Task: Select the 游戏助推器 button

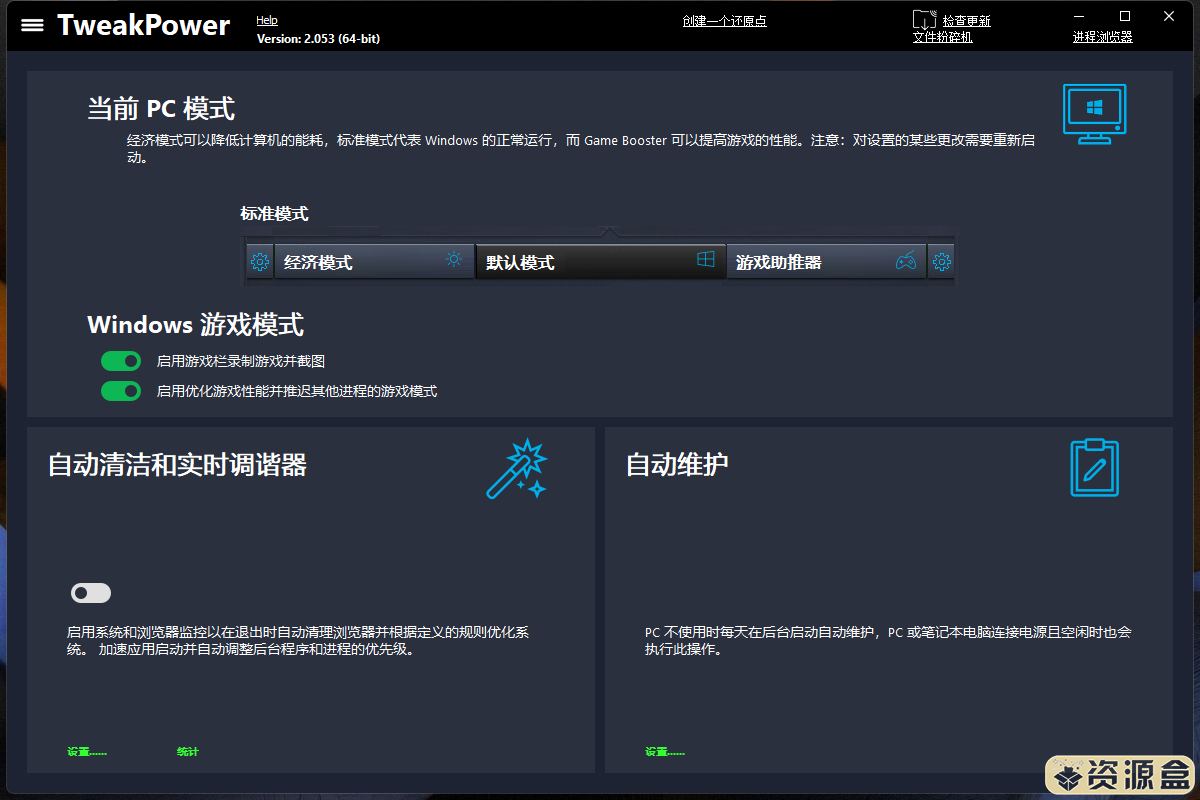Action: tap(827, 262)
